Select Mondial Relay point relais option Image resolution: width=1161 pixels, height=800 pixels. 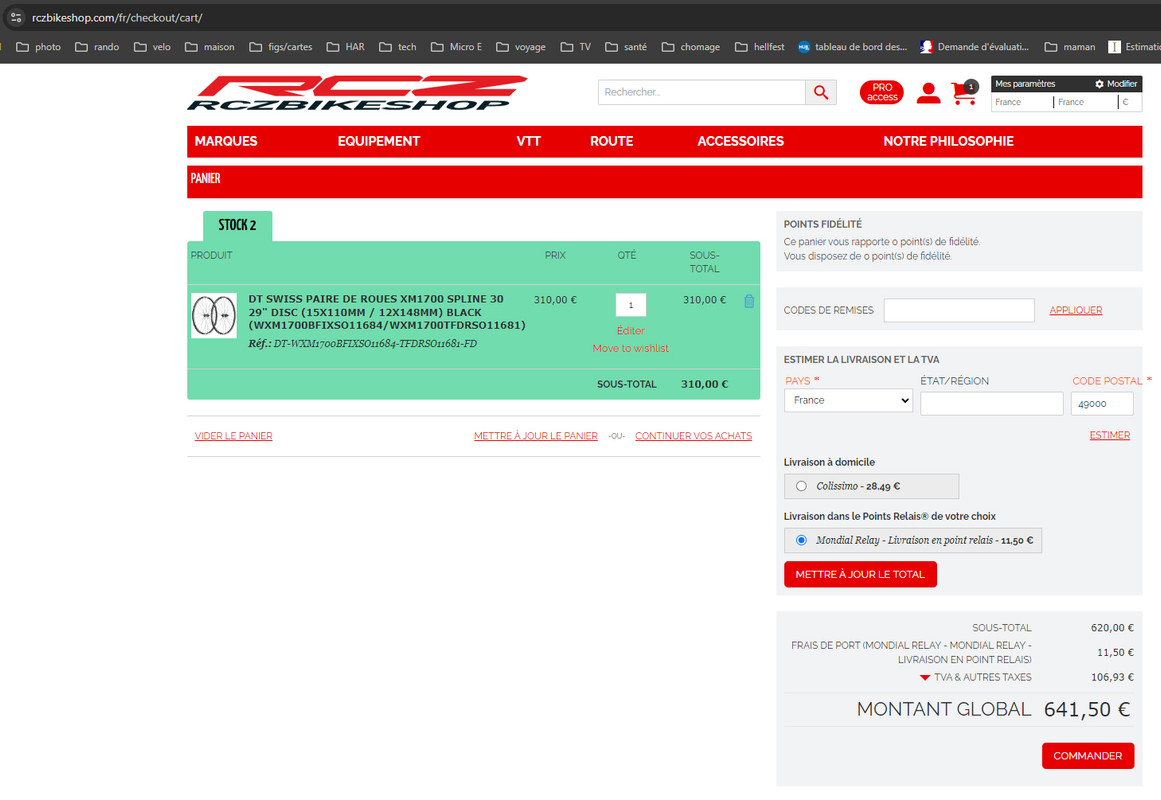pos(801,541)
